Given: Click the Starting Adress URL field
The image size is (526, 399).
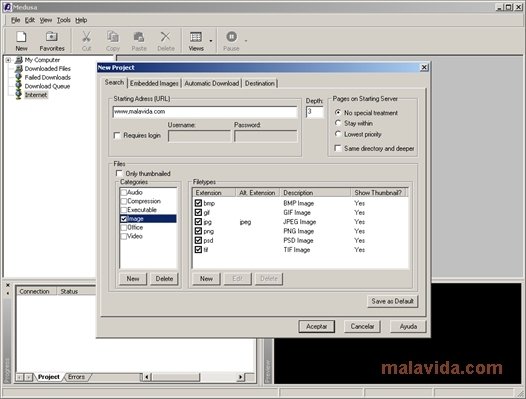Looking at the screenshot, I should pyautogui.click(x=205, y=112).
